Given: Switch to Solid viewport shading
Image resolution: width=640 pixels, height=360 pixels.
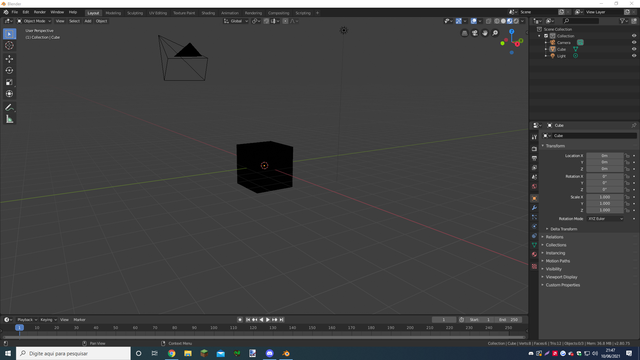Looking at the screenshot, I should (x=503, y=21).
